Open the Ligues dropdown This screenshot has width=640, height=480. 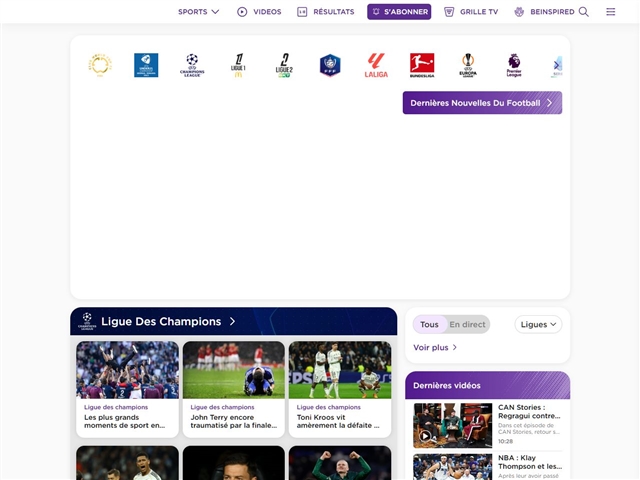pos(538,324)
